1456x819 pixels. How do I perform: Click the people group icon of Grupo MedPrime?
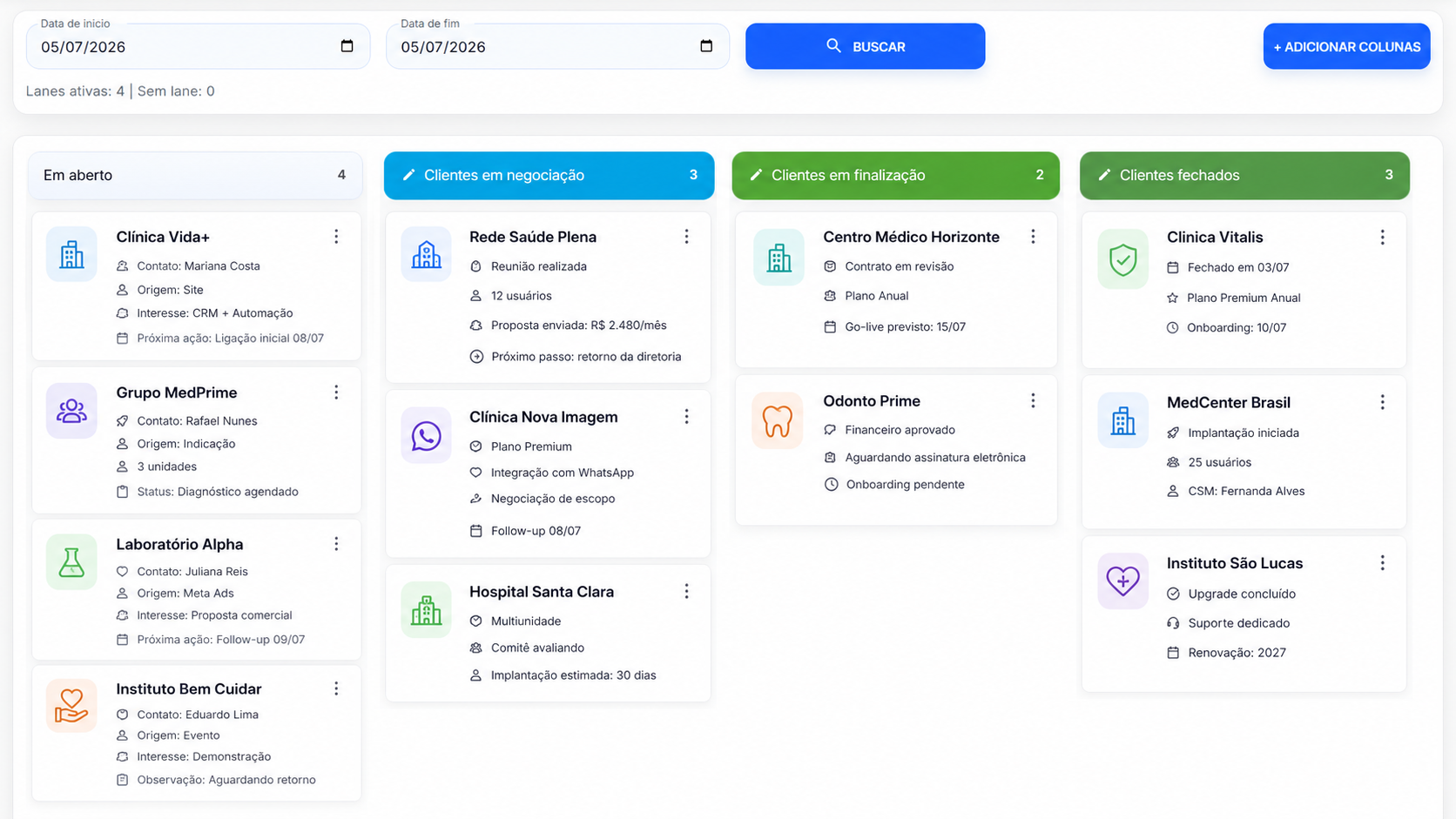[x=71, y=411]
